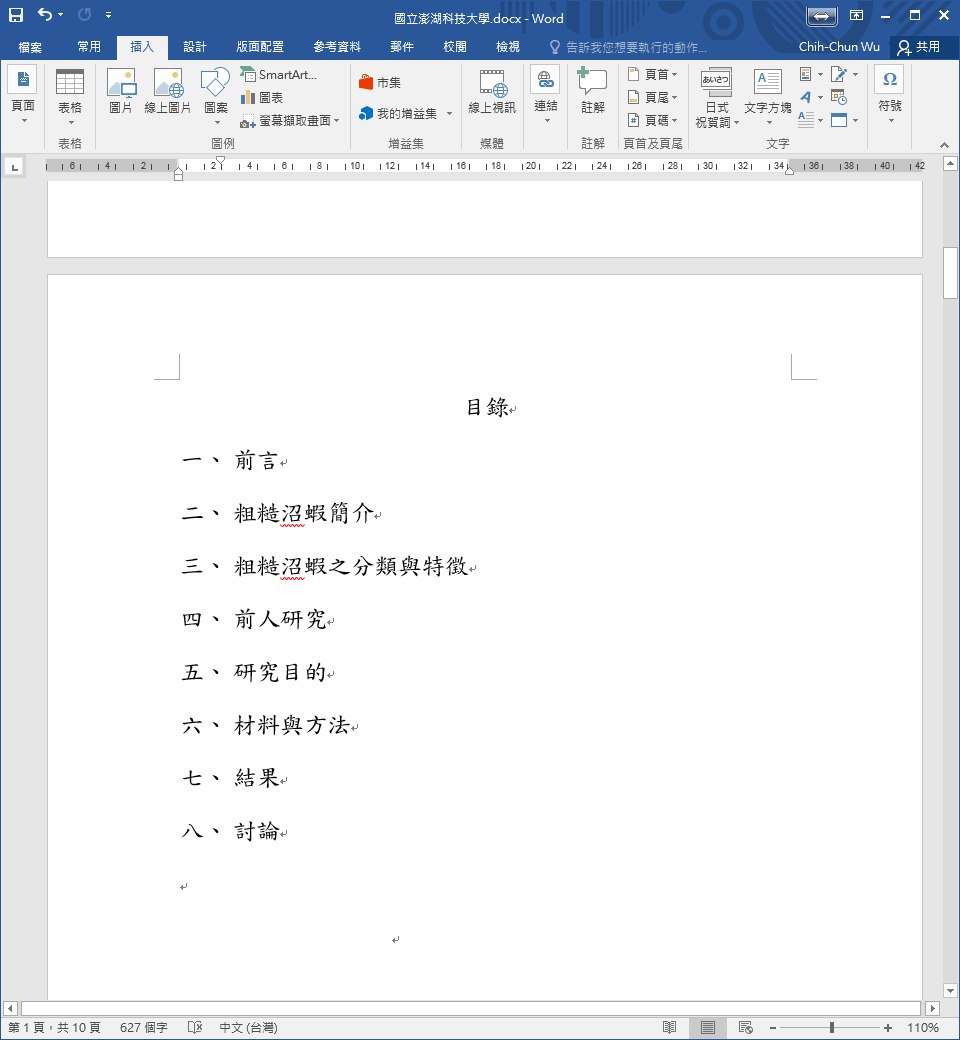Screen dimensions: 960x1040
Task: Switch to the 郵件 (Mailings) tab
Action: [x=401, y=46]
